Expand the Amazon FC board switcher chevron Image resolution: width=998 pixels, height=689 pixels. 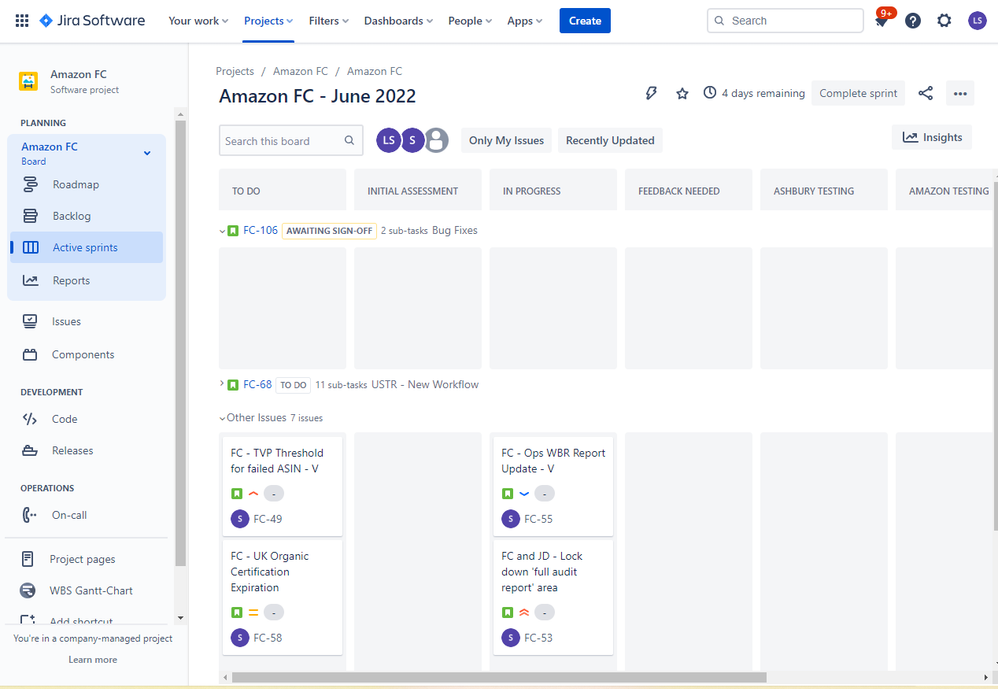(x=147, y=153)
